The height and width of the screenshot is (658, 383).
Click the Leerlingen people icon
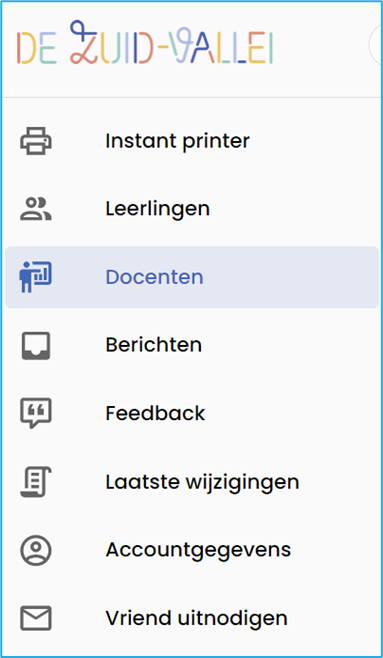pos(36,209)
